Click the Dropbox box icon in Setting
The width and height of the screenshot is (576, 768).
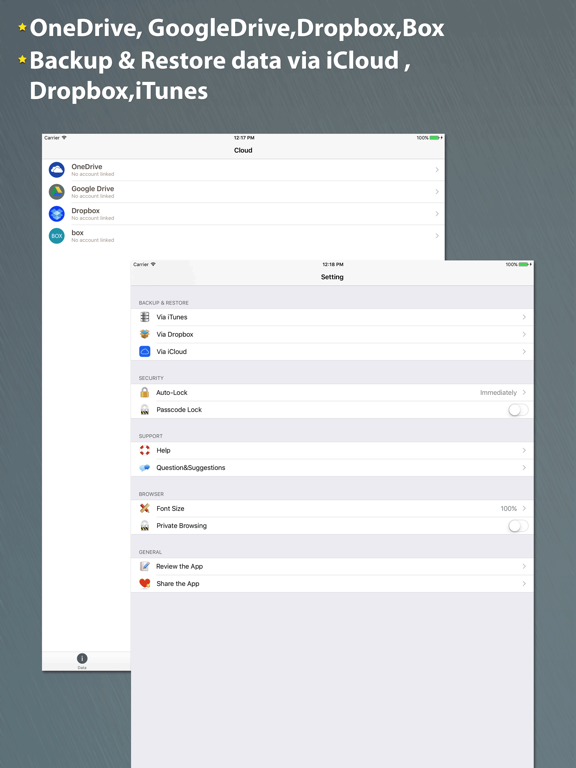click(144, 334)
